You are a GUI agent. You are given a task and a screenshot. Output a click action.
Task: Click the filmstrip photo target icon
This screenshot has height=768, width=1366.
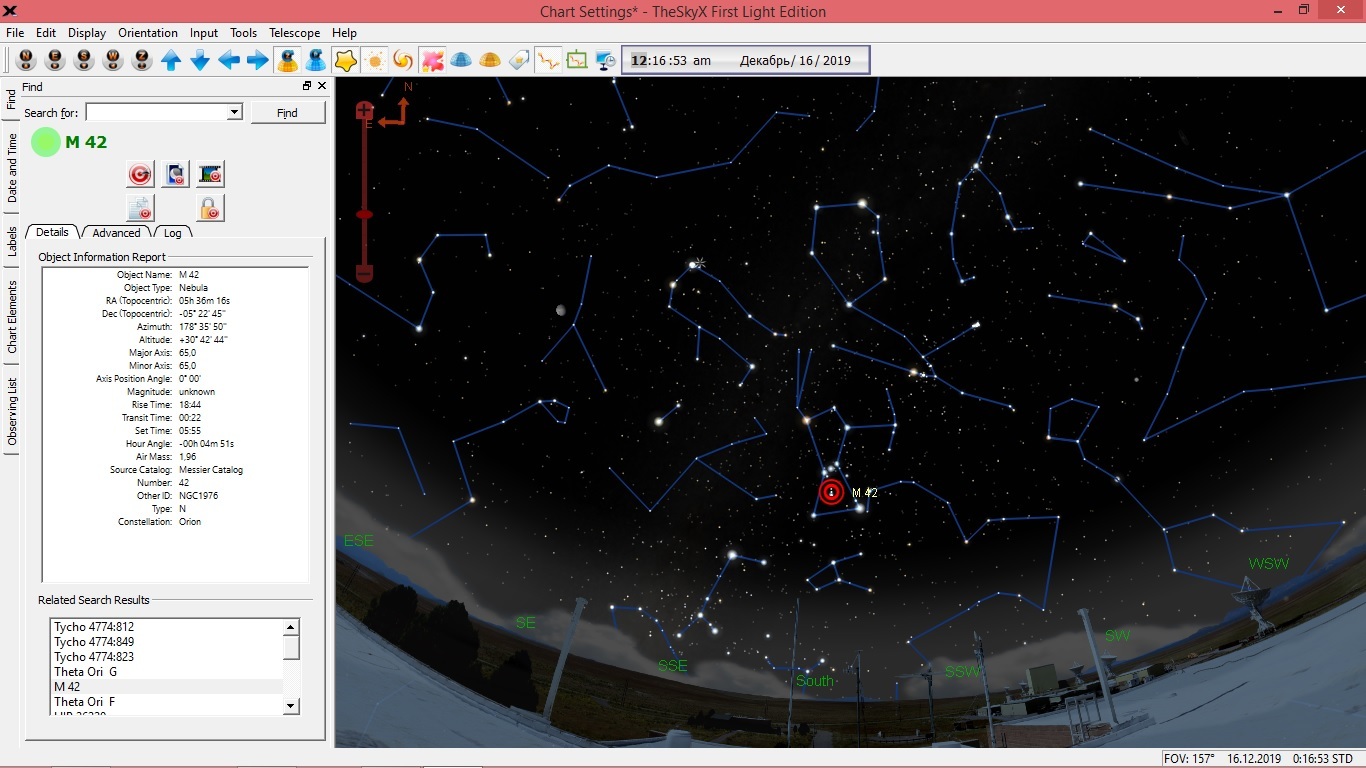click(x=211, y=175)
